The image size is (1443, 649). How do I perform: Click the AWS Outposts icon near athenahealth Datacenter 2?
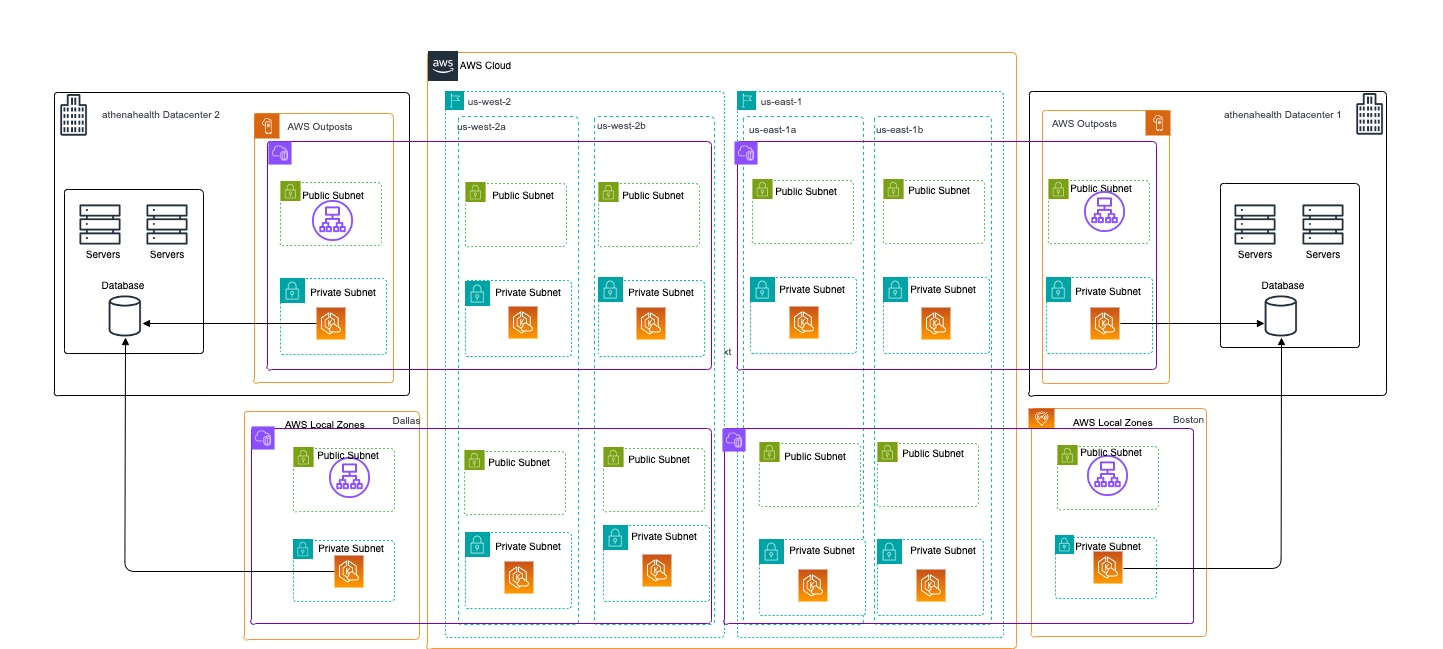(x=266, y=125)
